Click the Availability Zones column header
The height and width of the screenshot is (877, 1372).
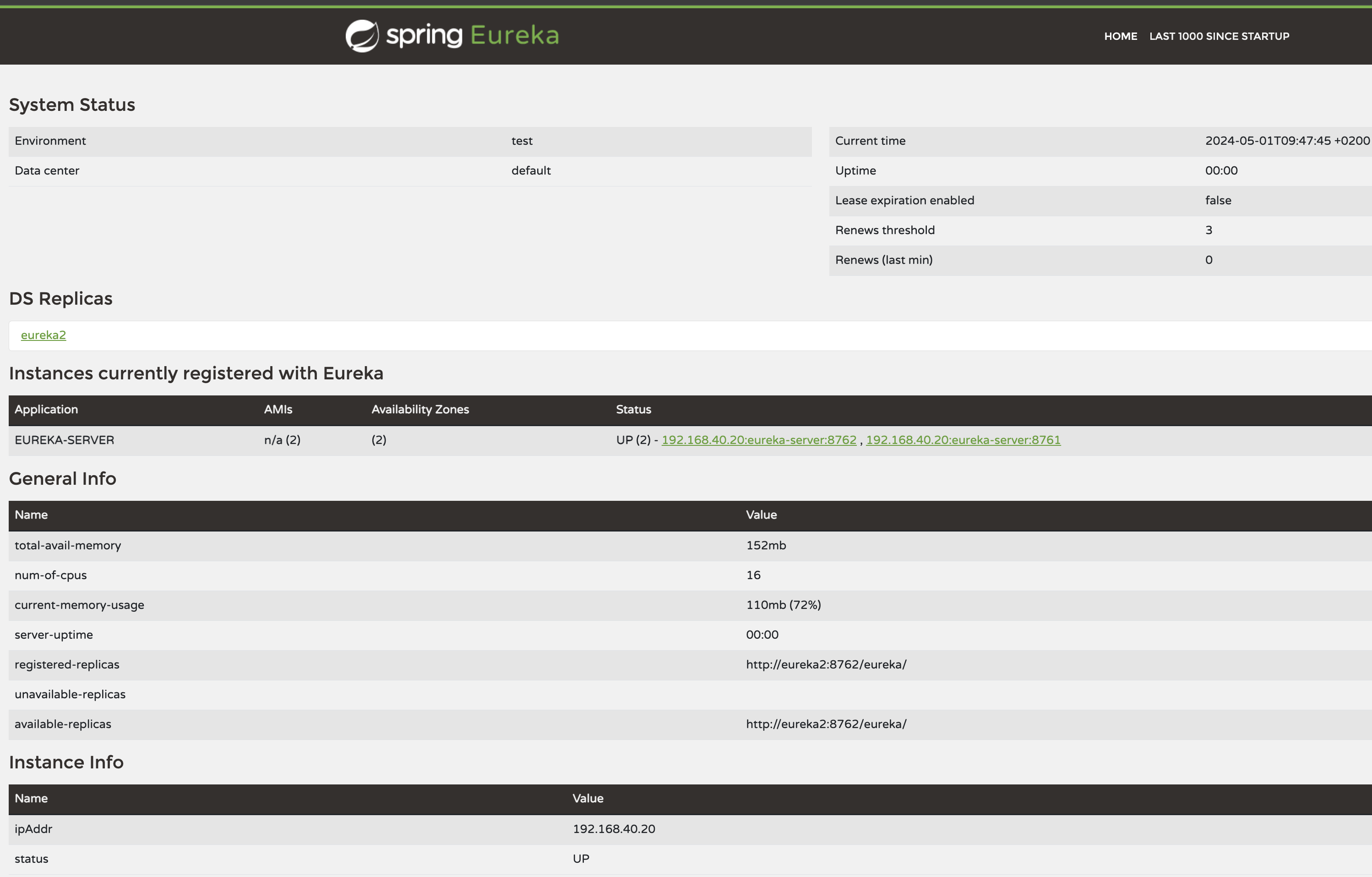point(420,410)
